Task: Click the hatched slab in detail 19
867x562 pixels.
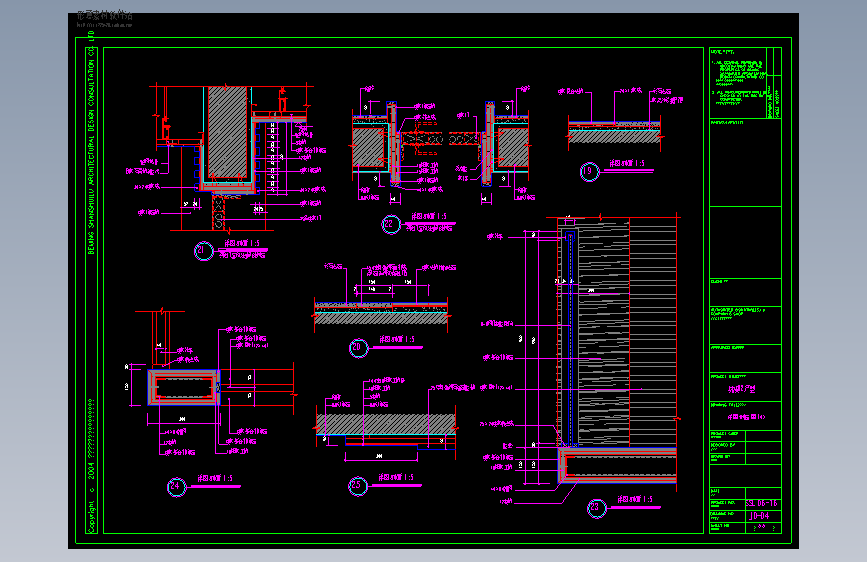Action: (x=614, y=136)
